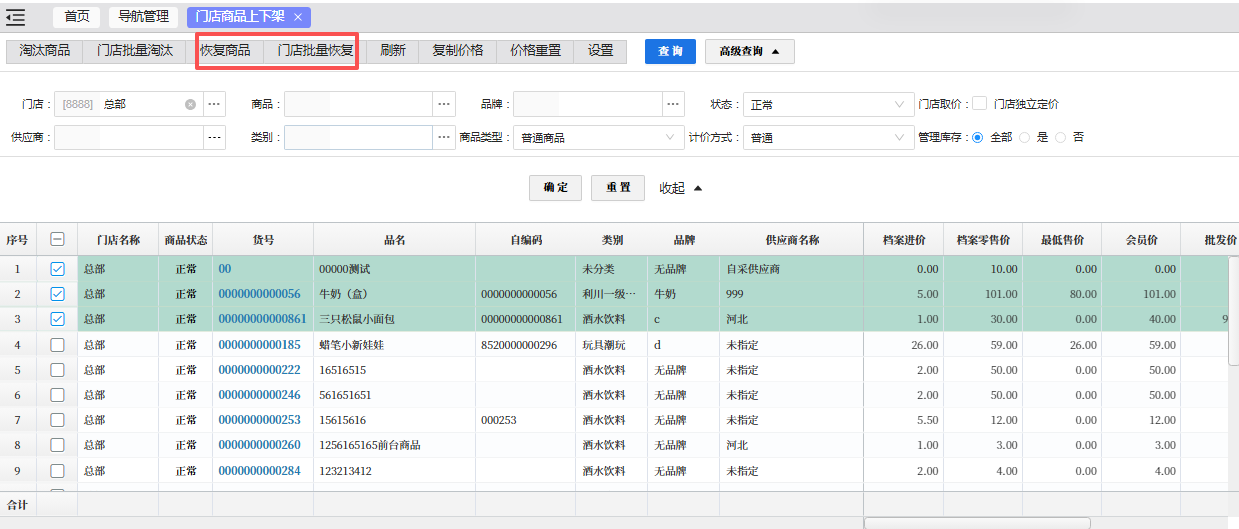Open the 类别 picker ellipsis button
This screenshot has width=1239, height=529.
point(445,137)
